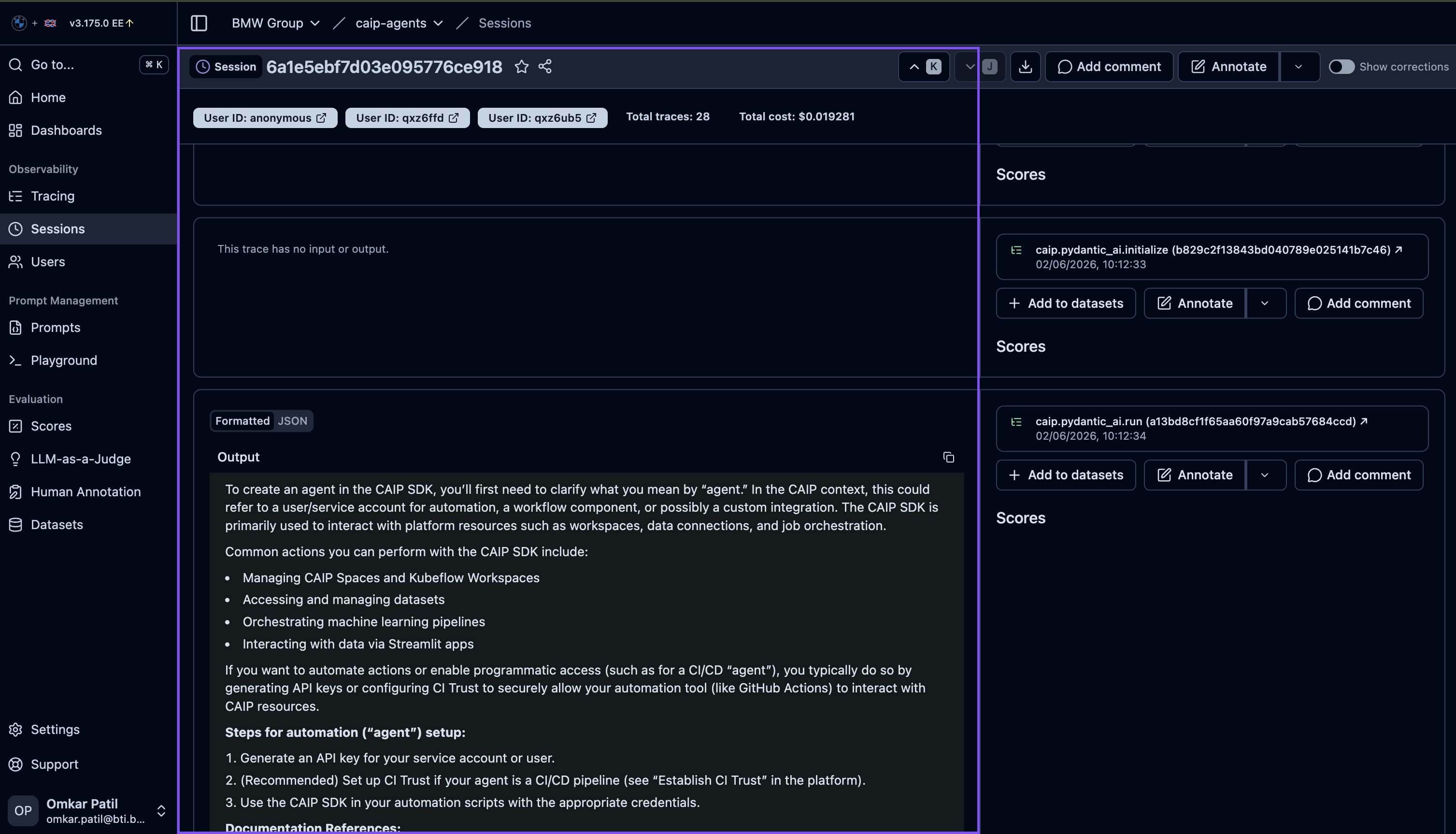Click the Total traces: 28 text
Screen dimensions: 1456x834
pos(668,116)
